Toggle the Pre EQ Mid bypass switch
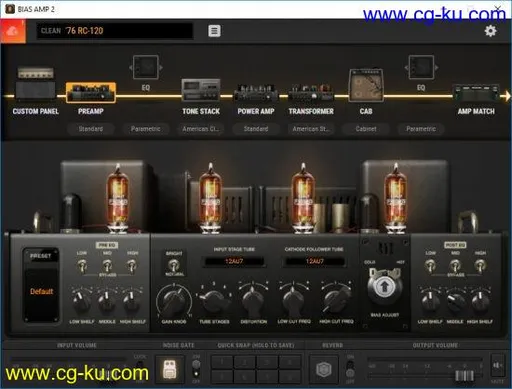 coord(107,266)
